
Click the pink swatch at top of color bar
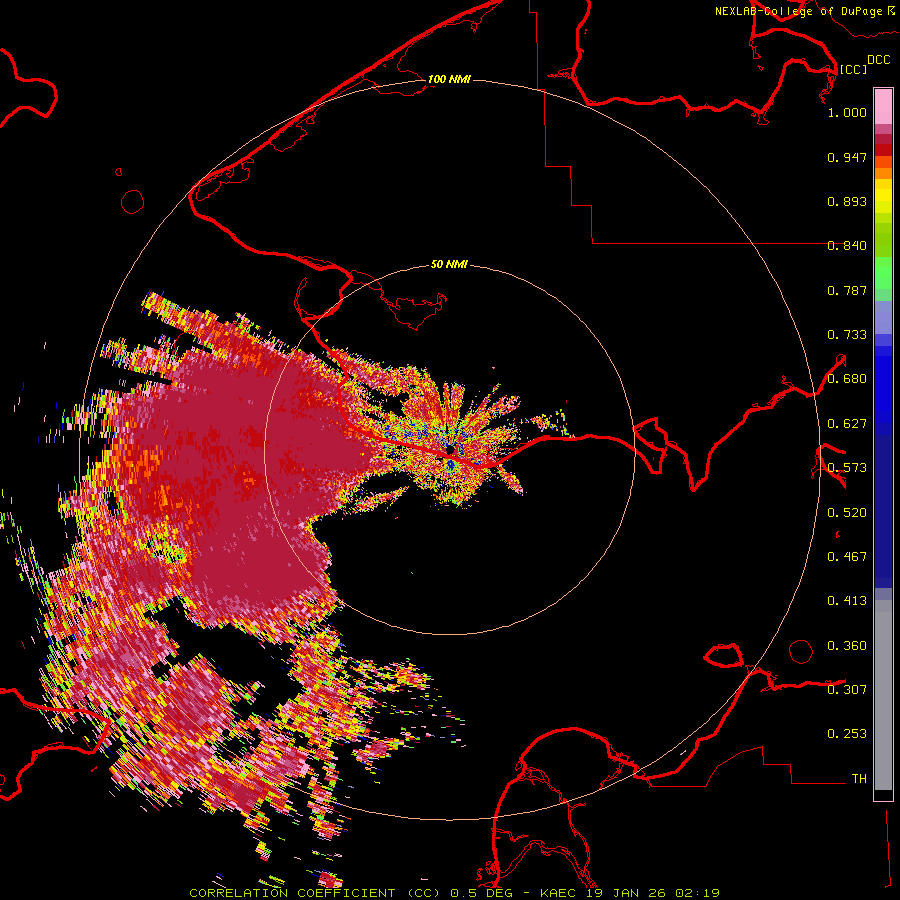pyautogui.click(x=883, y=106)
